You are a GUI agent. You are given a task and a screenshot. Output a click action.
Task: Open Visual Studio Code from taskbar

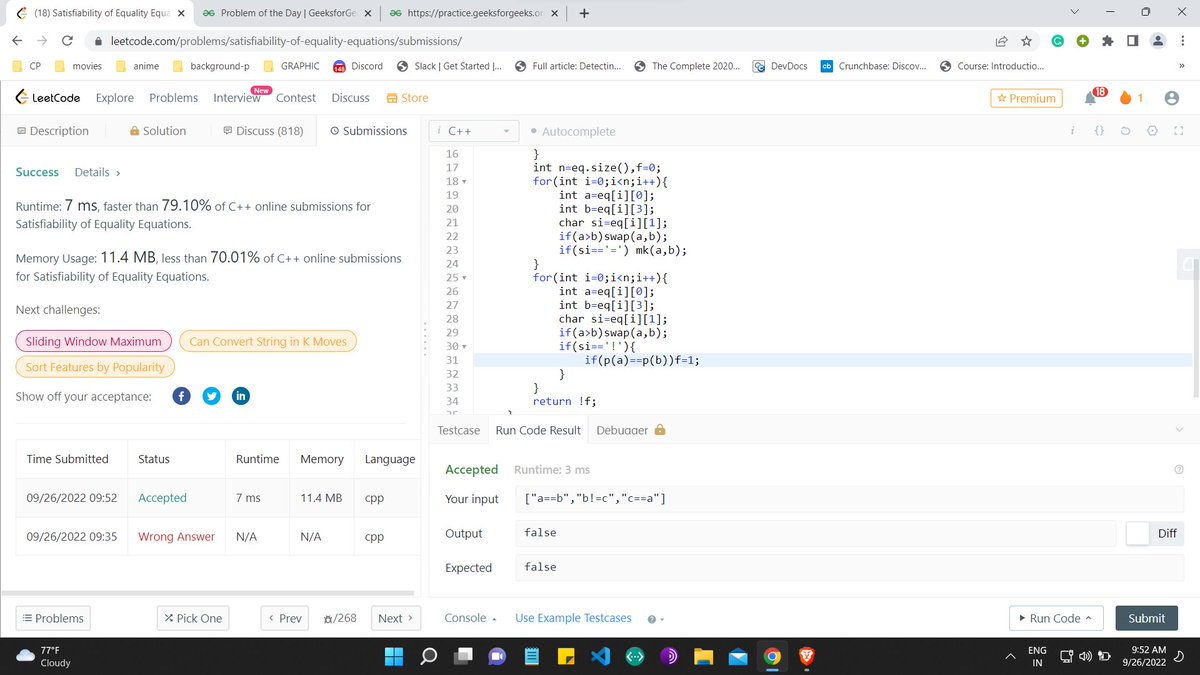pos(599,657)
